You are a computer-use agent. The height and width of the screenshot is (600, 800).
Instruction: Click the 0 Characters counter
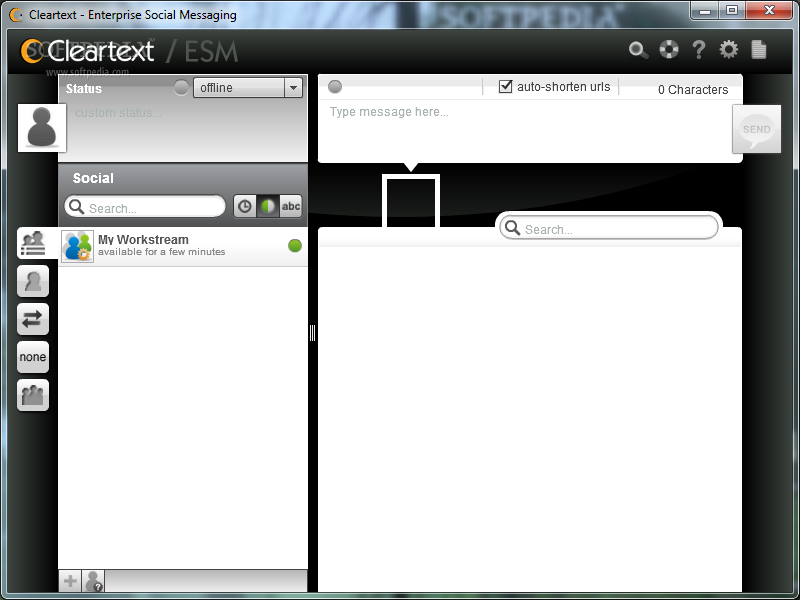coord(693,90)
